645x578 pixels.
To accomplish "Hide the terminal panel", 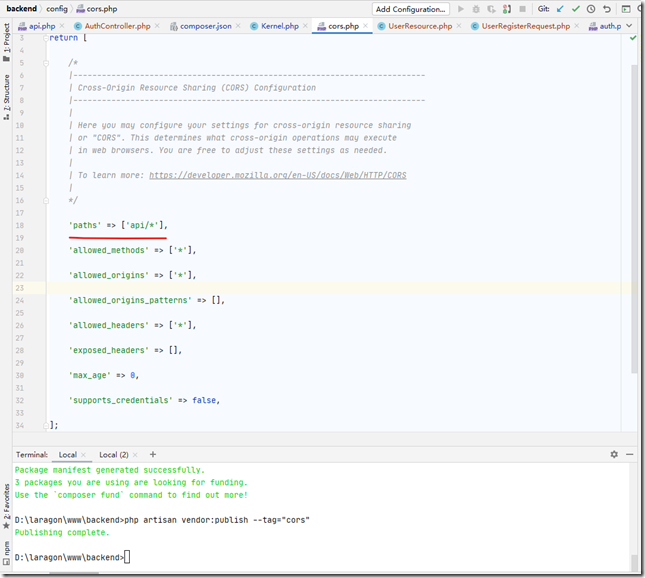I will (630, 454).
